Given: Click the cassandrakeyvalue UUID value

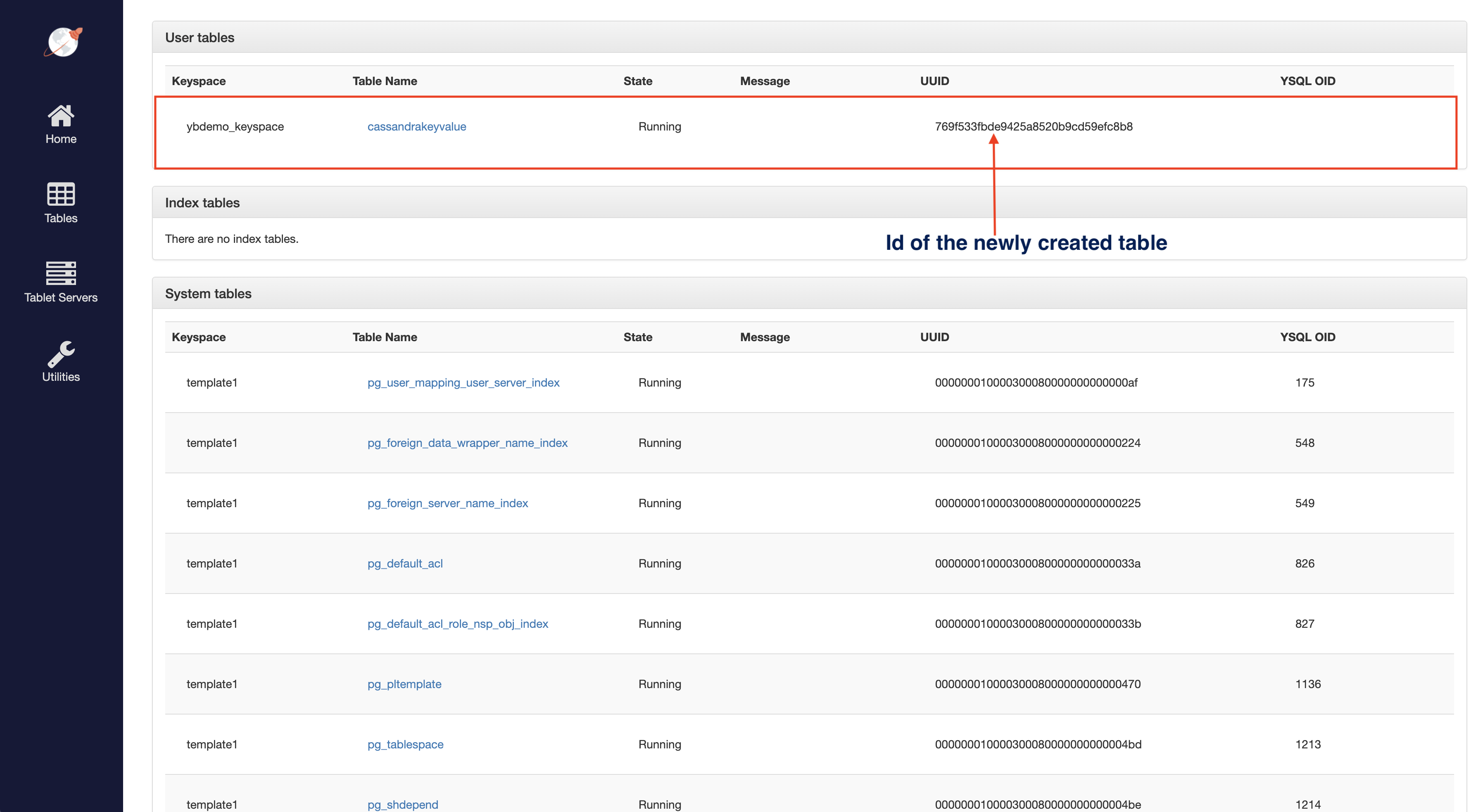Looking at the screenshot, I should click(x=1034, y=126).
